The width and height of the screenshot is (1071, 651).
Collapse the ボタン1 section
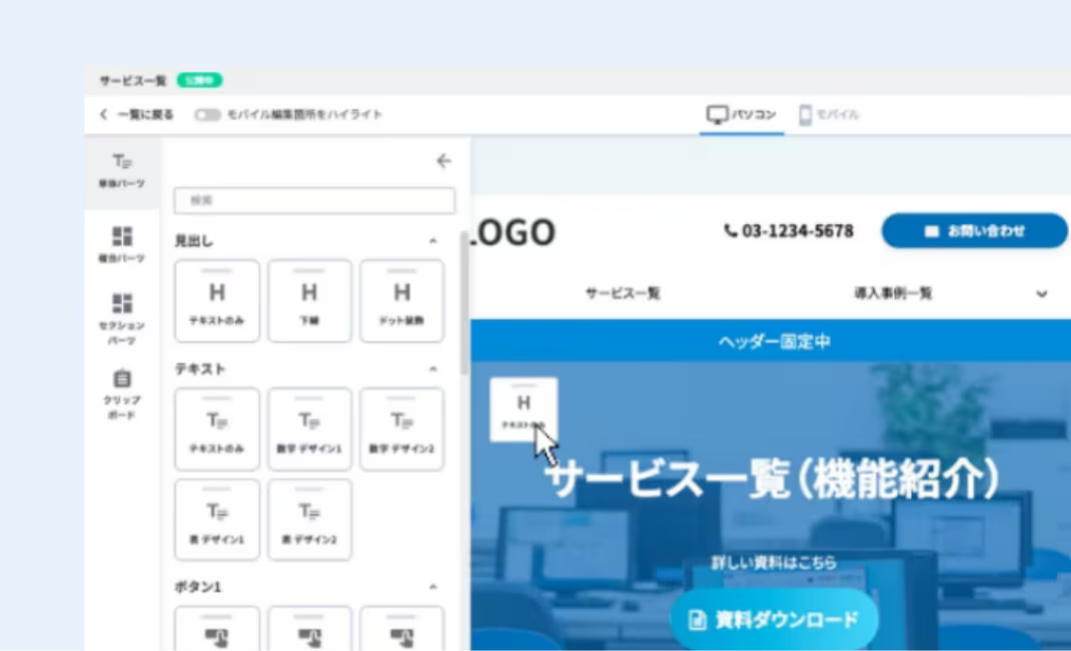(x=433, y=587)
